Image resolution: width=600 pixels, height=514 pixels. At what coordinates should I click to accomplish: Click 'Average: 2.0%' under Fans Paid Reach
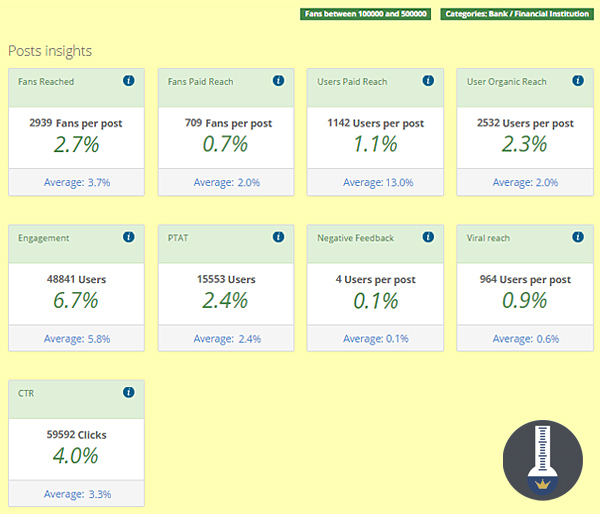(227, 183)
